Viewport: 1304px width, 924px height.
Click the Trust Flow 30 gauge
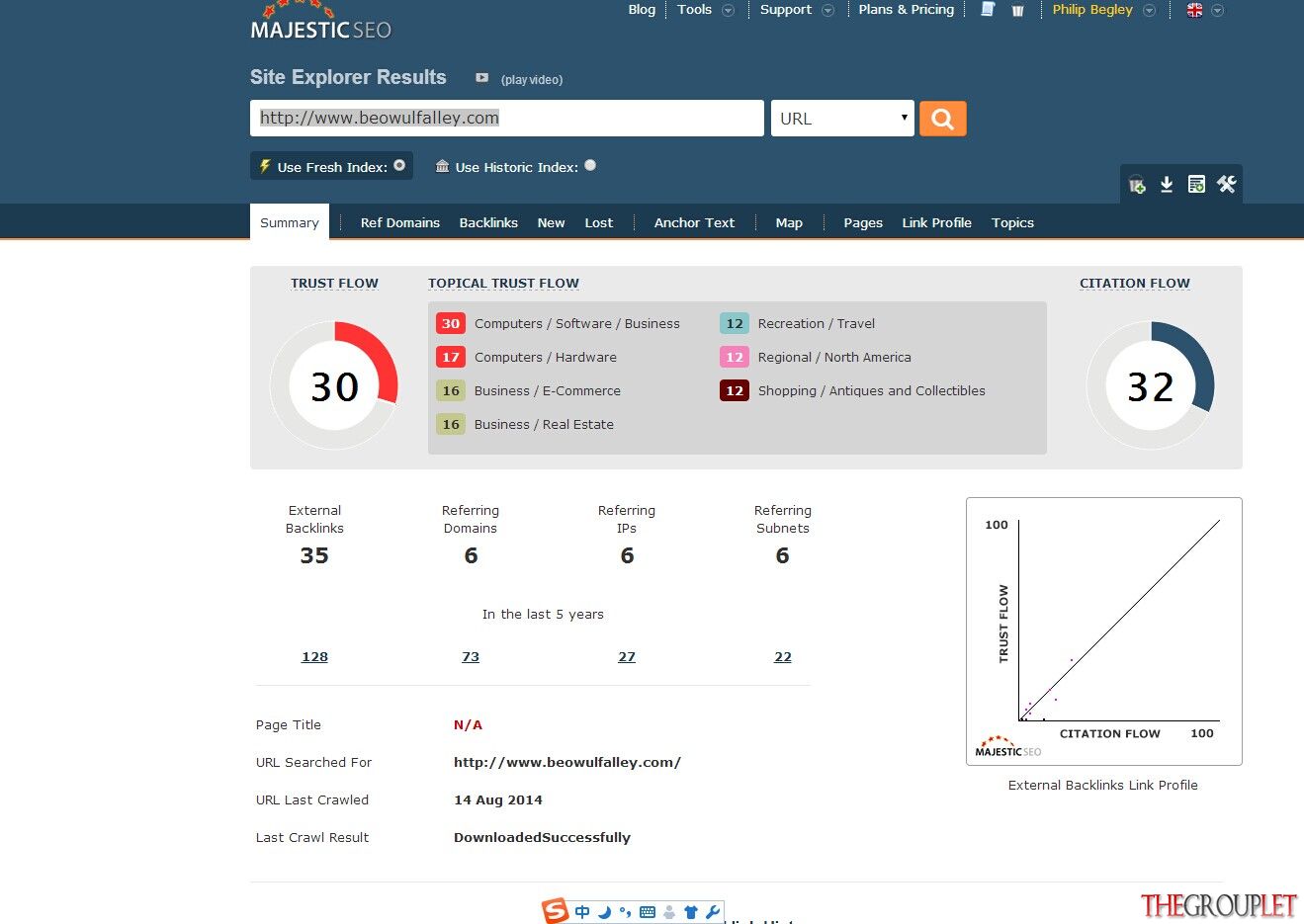(334, 385)
